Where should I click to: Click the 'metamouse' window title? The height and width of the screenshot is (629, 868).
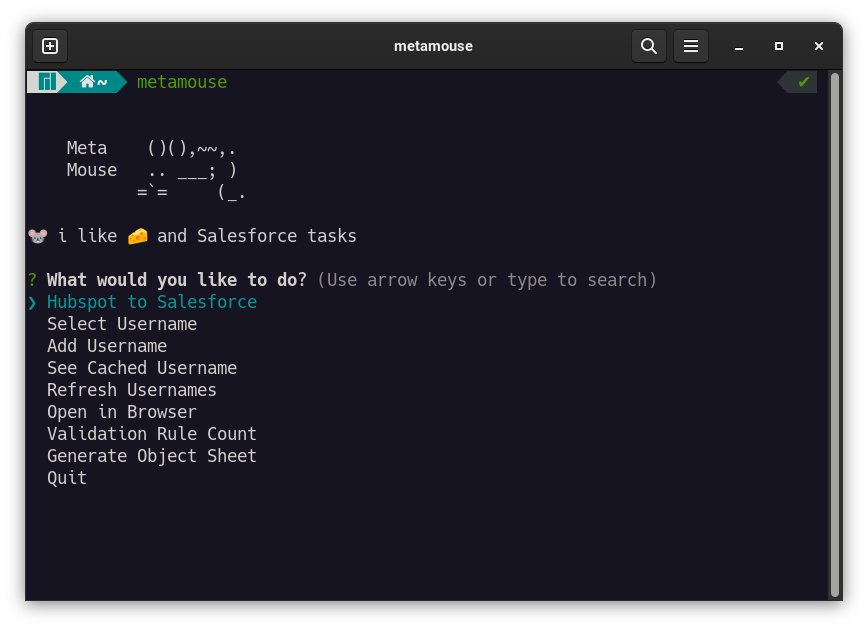[433, 46]
